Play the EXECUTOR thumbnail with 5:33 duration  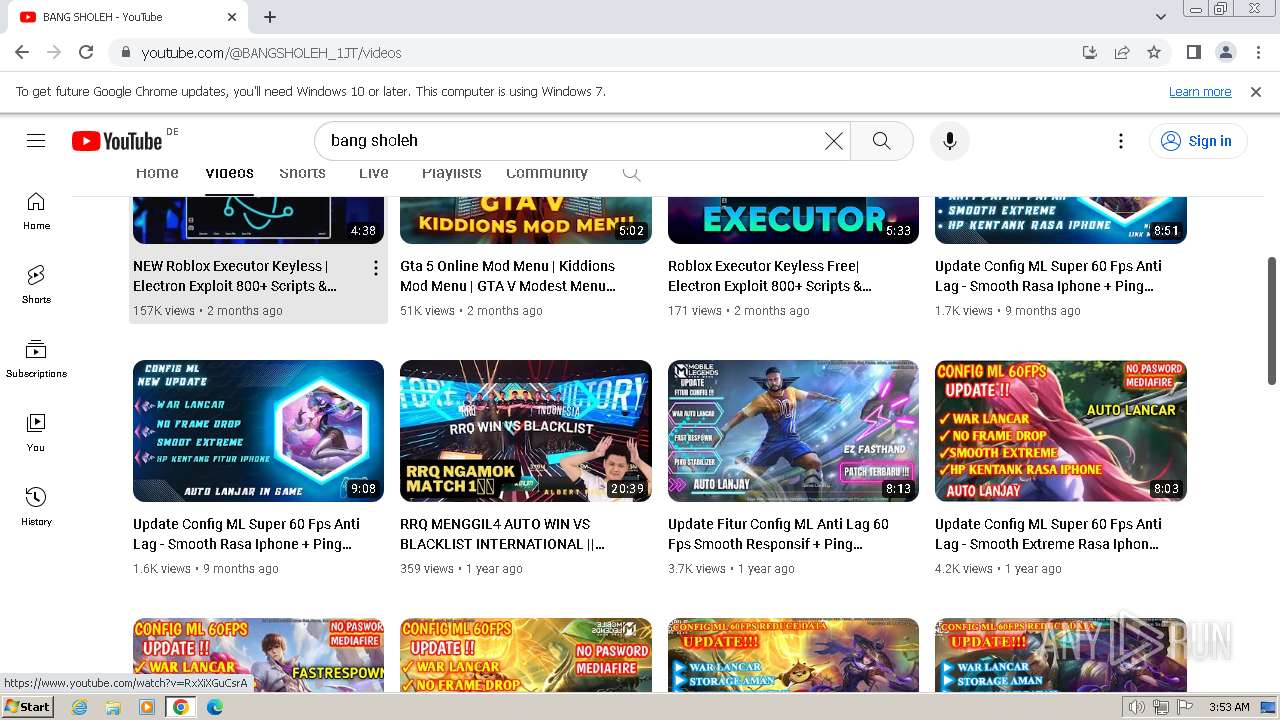point(793,220)
